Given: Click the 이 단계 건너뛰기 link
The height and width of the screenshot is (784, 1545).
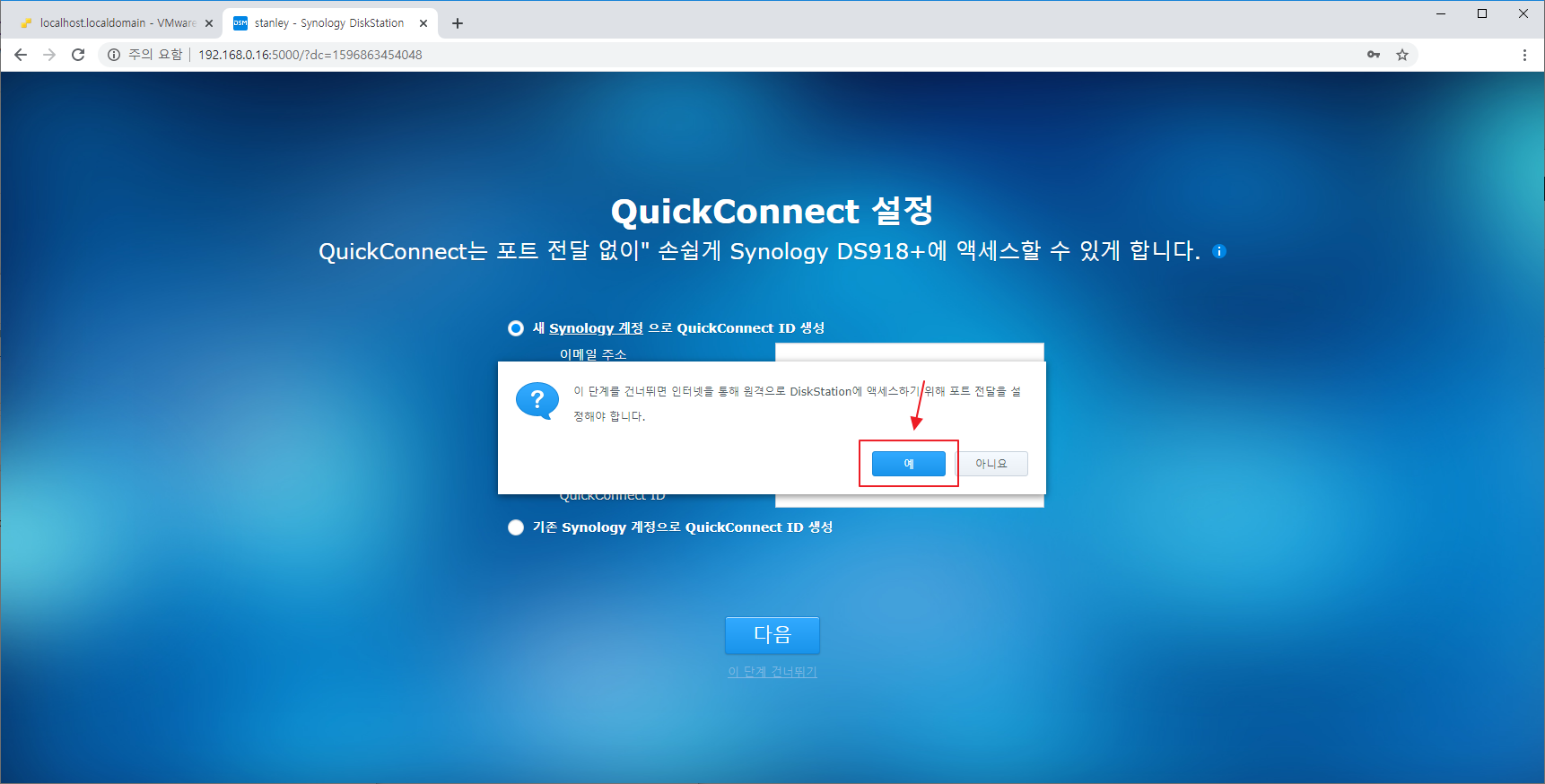Looking at the screenshot, I should pos(772,672).
